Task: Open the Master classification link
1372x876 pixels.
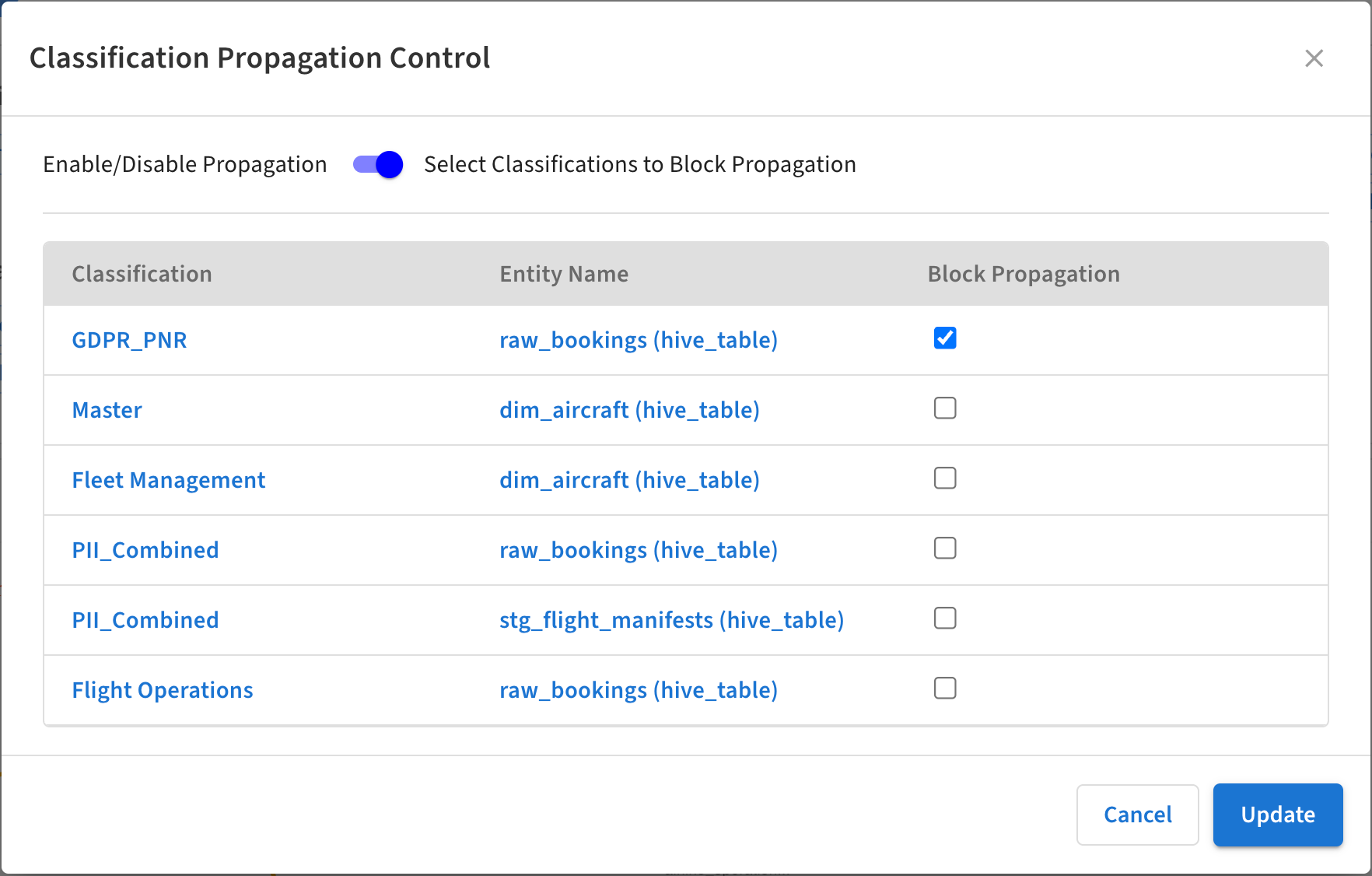Action: (107, 411)
